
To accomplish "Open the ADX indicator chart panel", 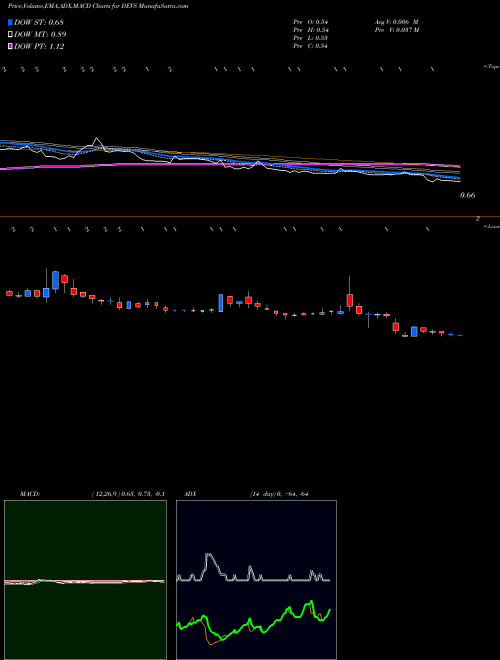I will (x=256, y=580).
